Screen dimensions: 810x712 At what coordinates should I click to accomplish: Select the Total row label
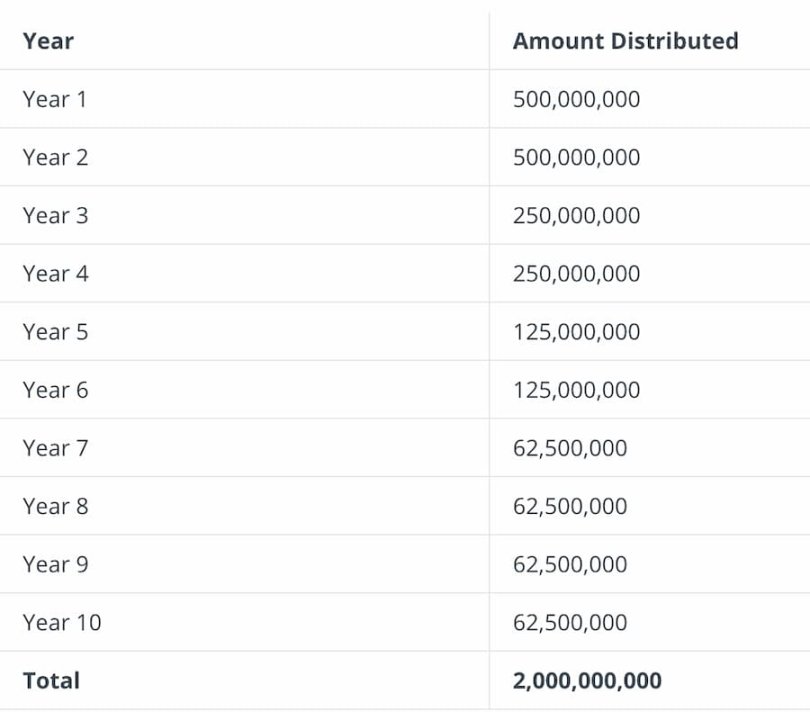point(50,680)
